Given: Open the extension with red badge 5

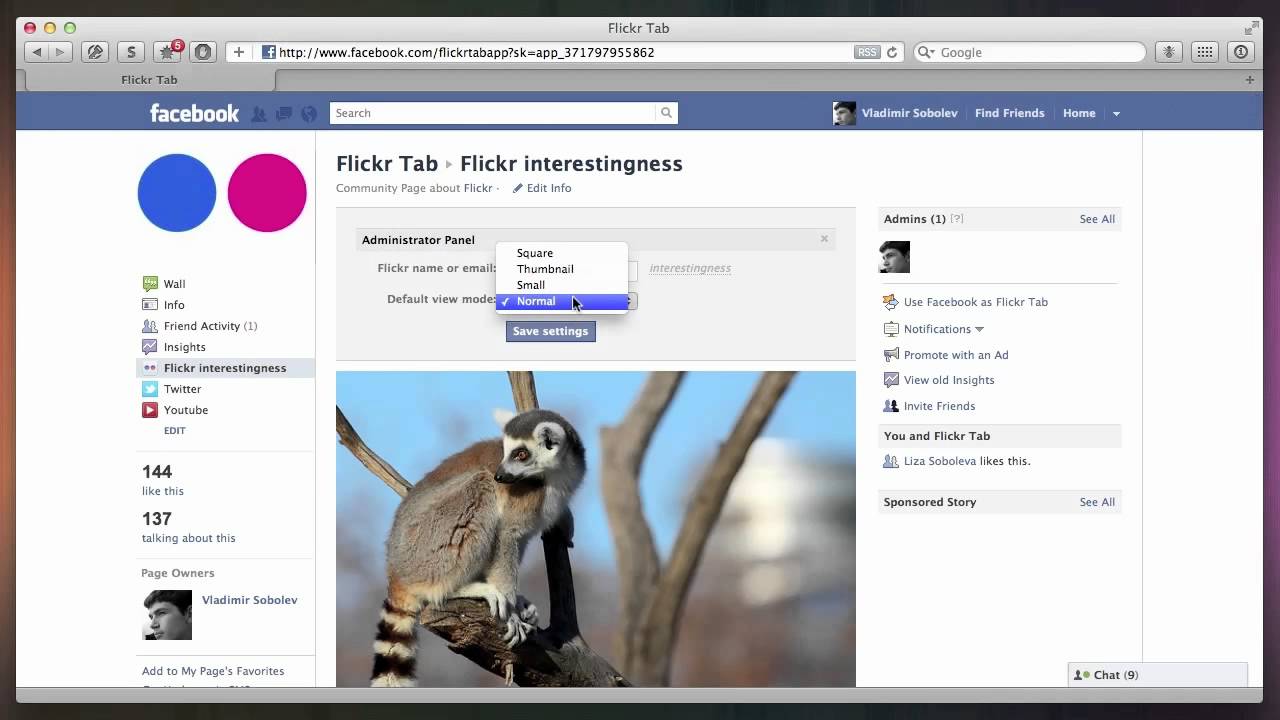Looking at the screenshot, I should pyautogui.click(x=167, y=52).
